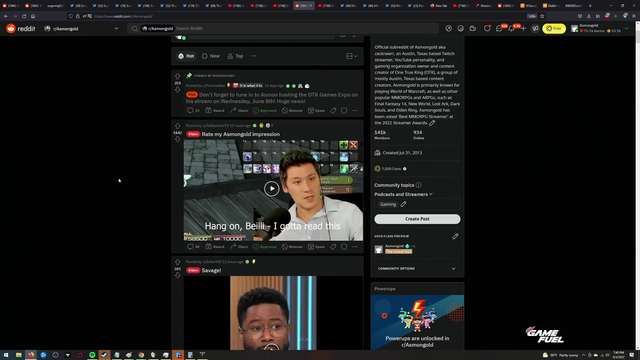
Task: Click the browser bookmark star icon
Action: (542, 16)
